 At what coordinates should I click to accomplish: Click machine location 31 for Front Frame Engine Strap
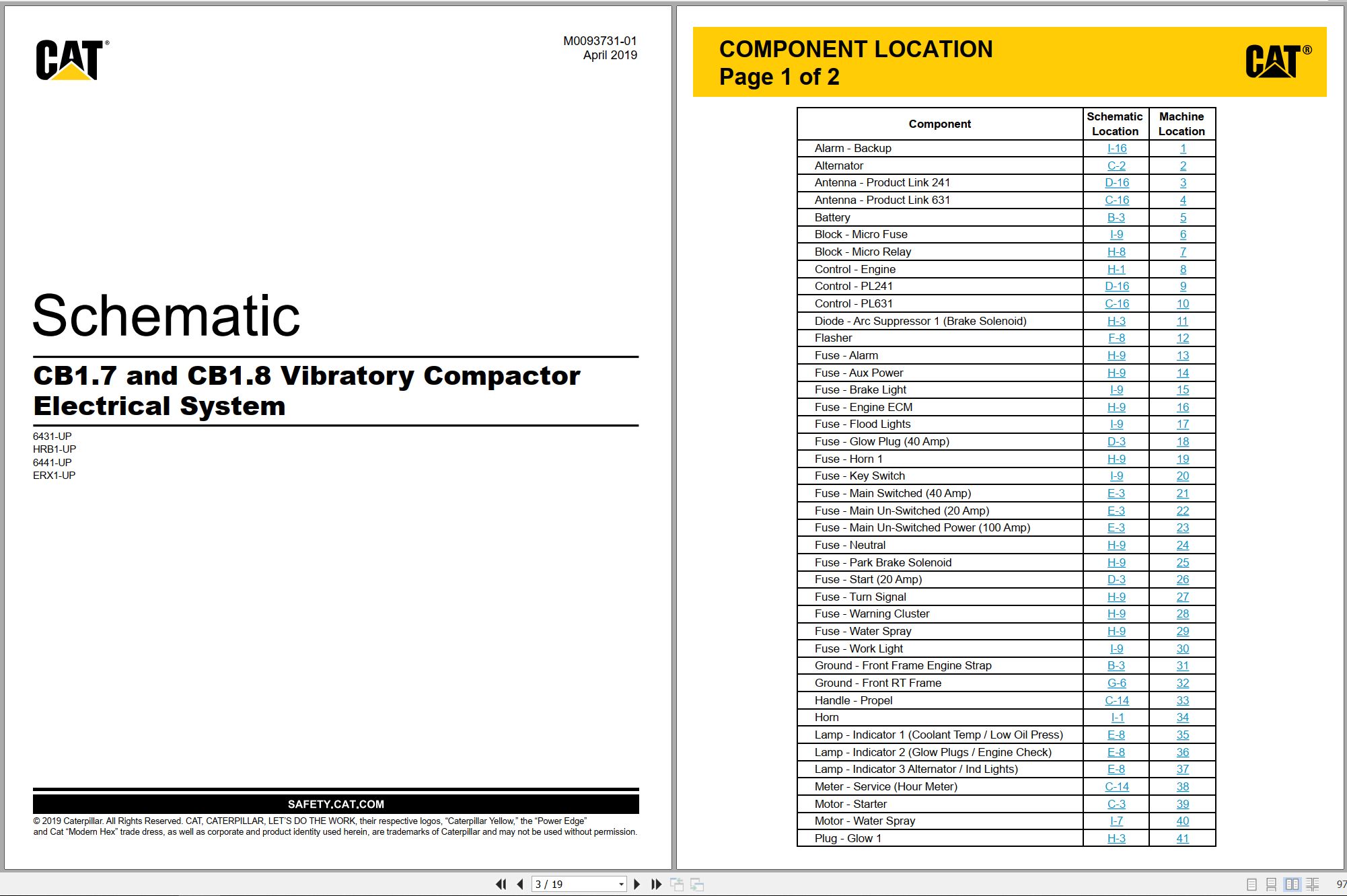pos(1183,665)
